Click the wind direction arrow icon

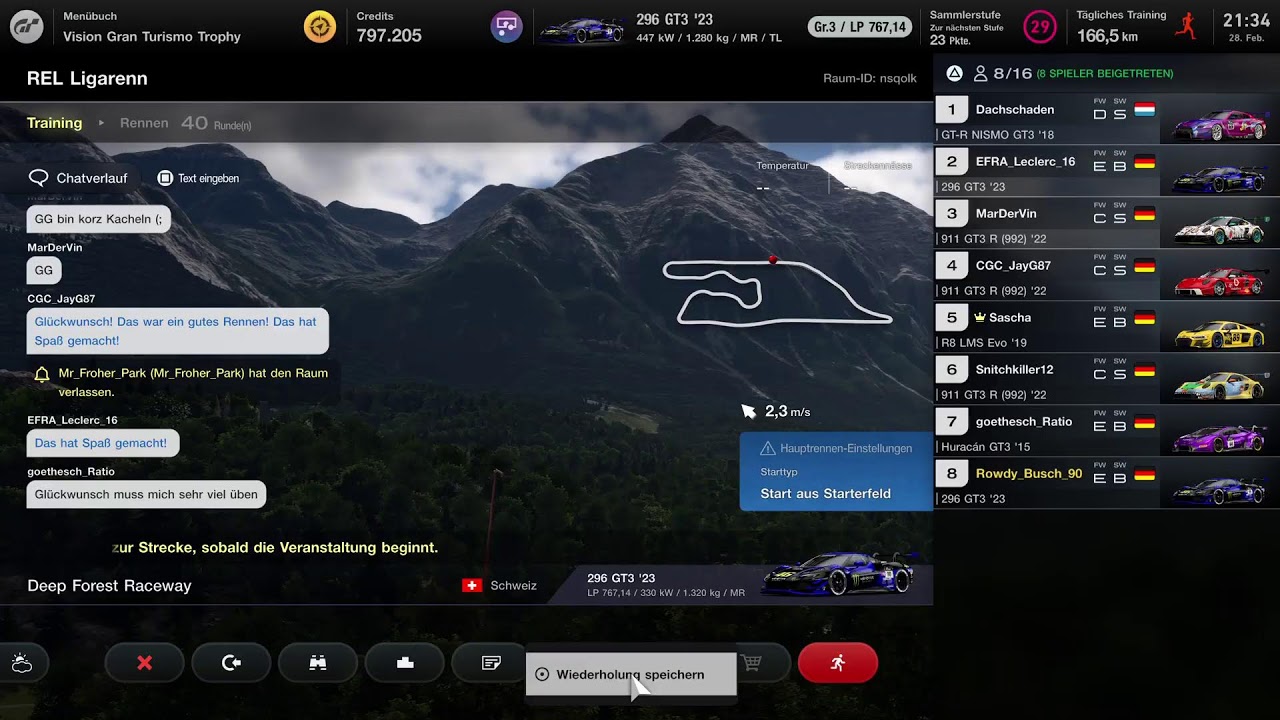click(x=749, y=411)
